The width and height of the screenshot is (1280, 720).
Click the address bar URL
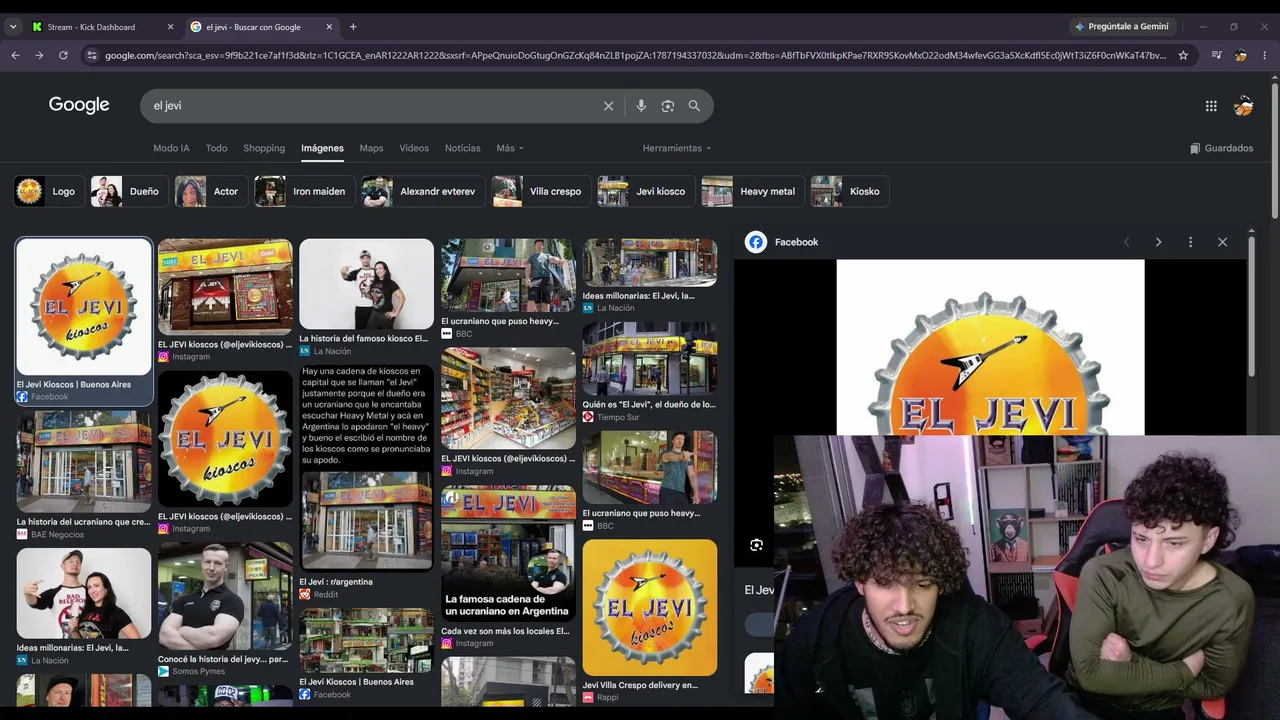point(635,55)
